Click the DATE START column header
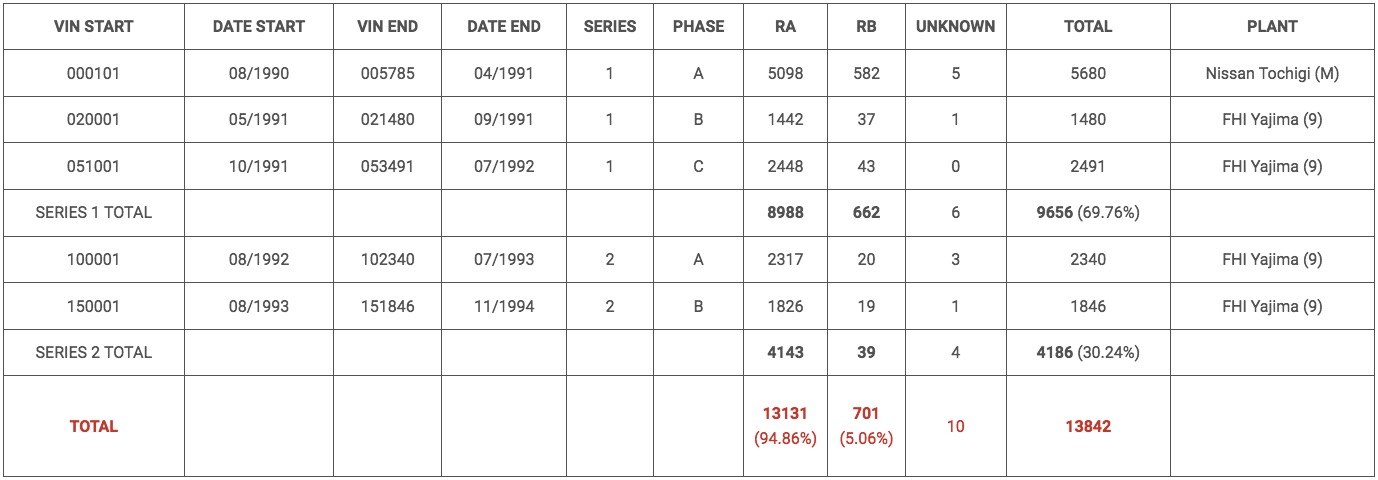Image resolution: width=1378 pixels, height=480 pixels. [x=259, y=26]
